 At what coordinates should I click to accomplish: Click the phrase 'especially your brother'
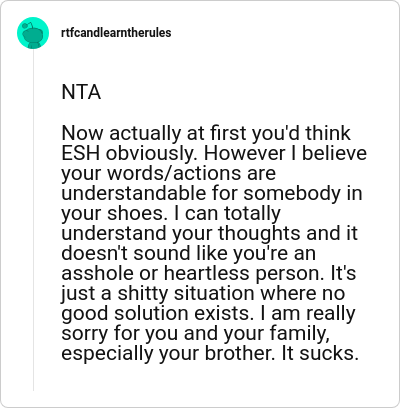(166, 353)
